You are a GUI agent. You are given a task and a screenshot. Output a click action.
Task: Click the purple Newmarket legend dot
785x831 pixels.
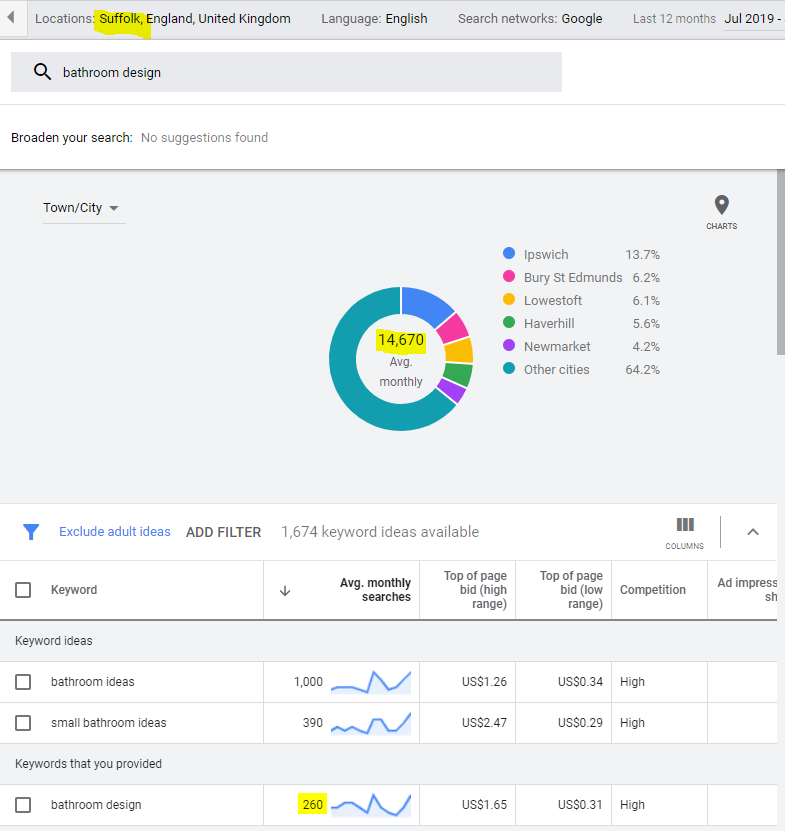(x=509, y=346)
